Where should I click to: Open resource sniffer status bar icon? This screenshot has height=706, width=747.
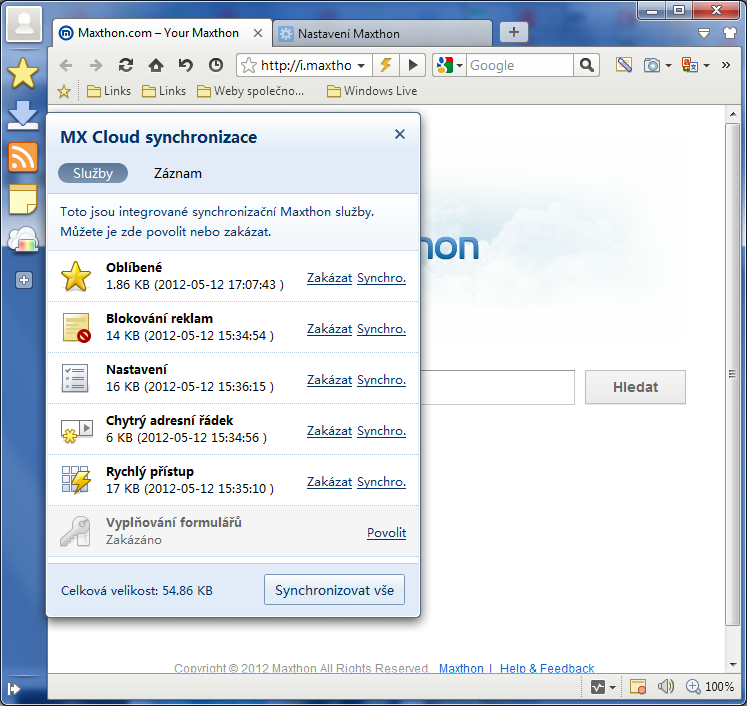tap(598, 687)
